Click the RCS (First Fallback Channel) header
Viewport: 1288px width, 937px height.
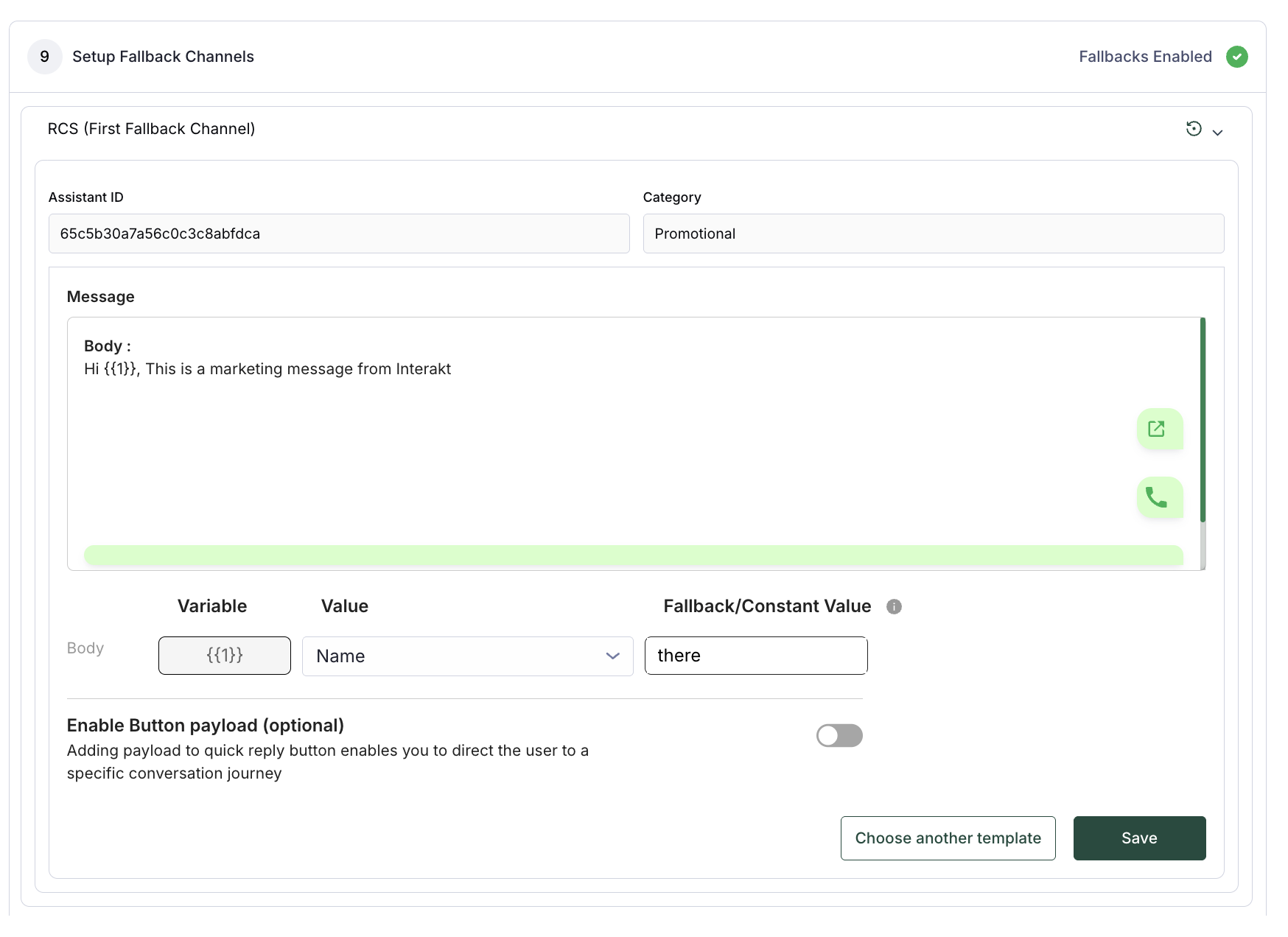point(151,129)
